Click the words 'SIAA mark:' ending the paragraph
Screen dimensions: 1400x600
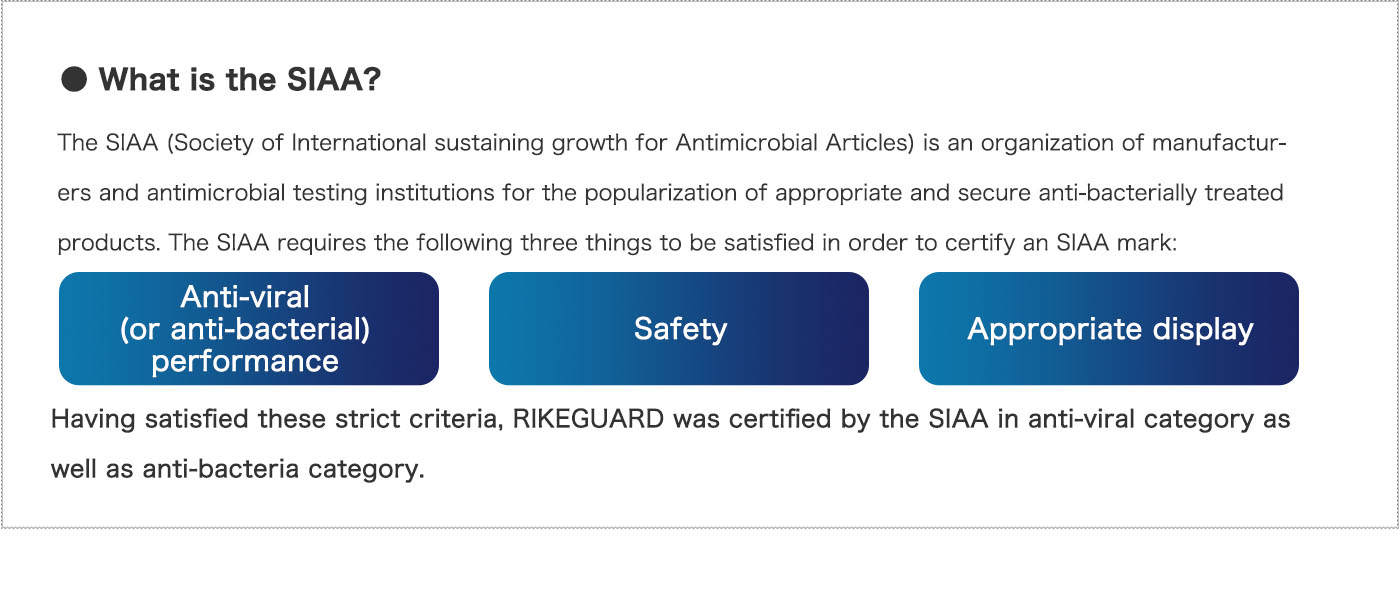pyautogui.click(x=1119, y=243)
